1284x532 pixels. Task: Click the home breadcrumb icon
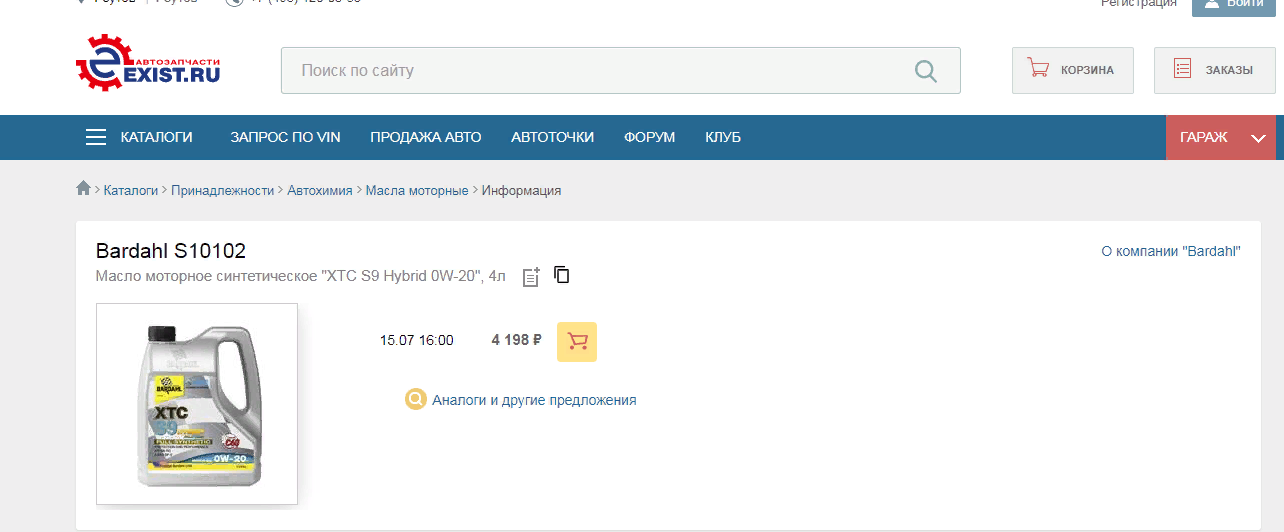[84, 189]
